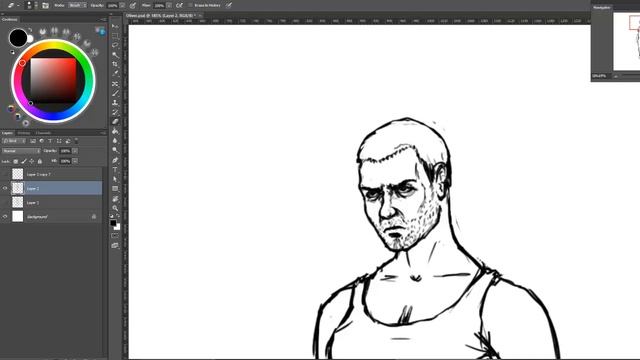Select the Coolorus panel tab
The image size is (640, 360).
pos(10,19)
